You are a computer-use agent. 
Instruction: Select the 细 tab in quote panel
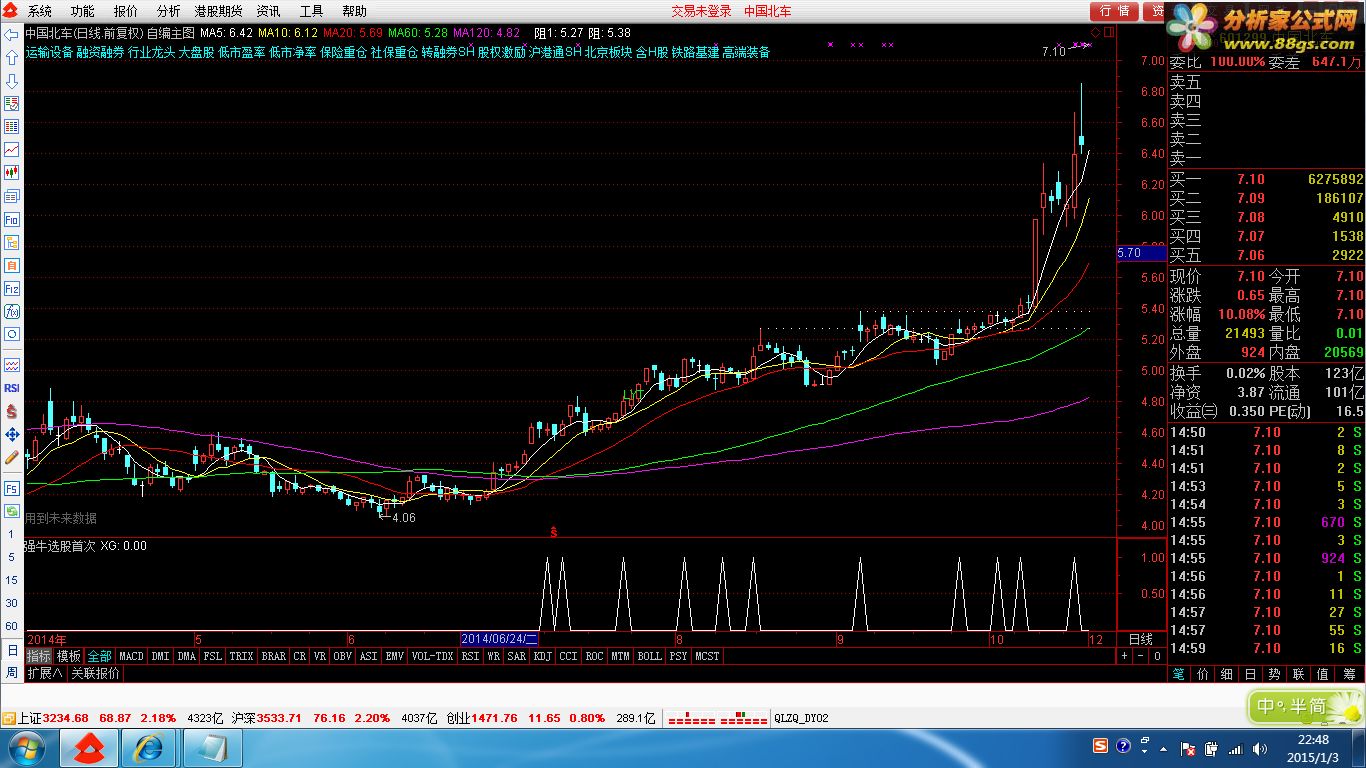click(1227, 674)
